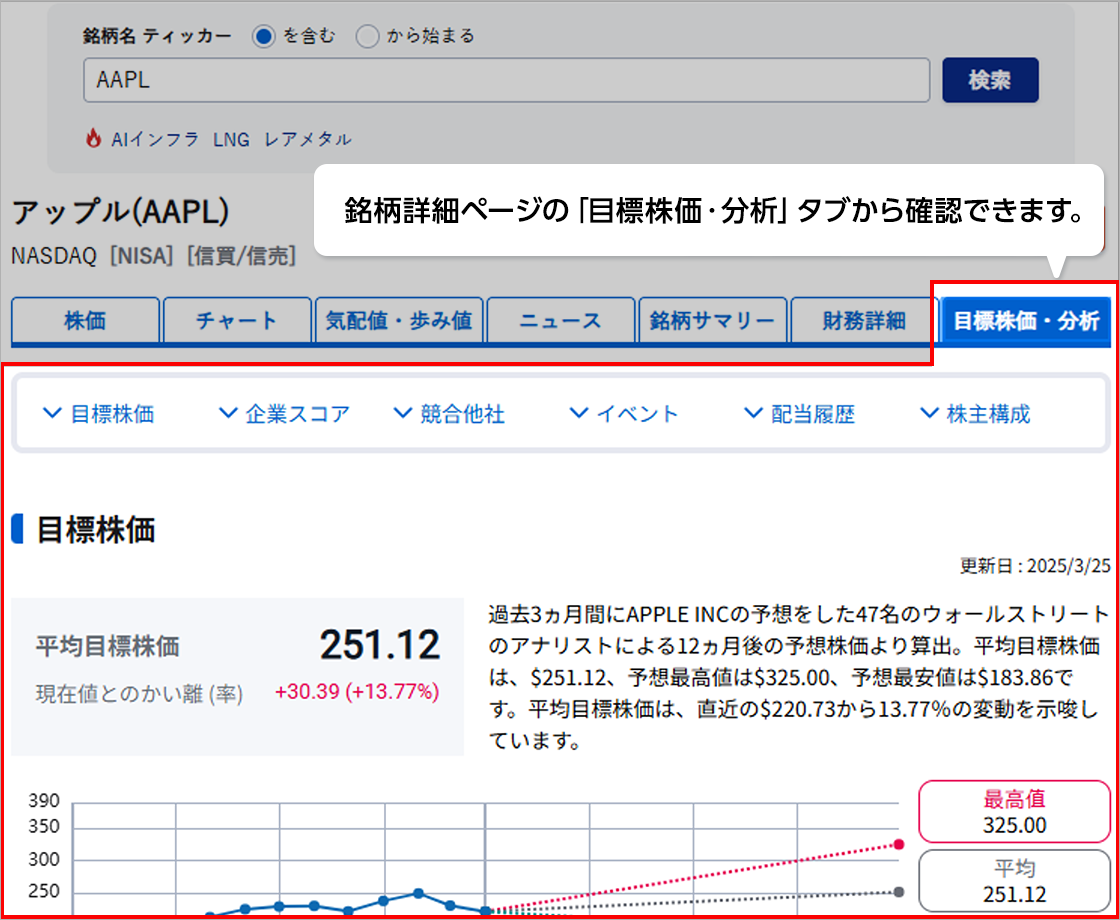Switch to the チャート tab
Screen dimensions: 1120x920
236,321
